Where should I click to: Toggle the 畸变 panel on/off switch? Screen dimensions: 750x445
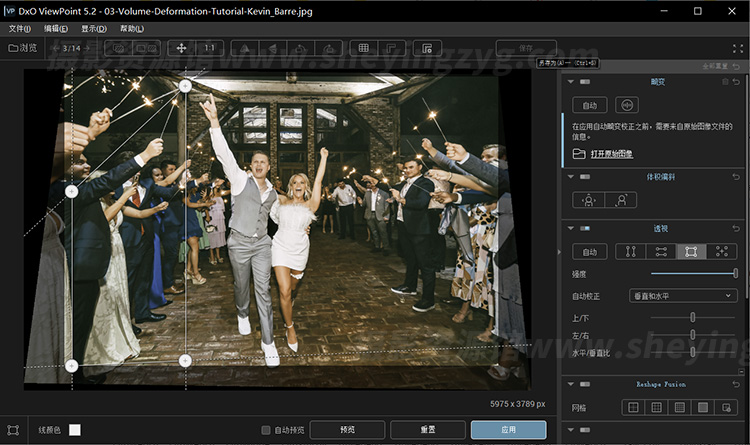pos(585,81)
